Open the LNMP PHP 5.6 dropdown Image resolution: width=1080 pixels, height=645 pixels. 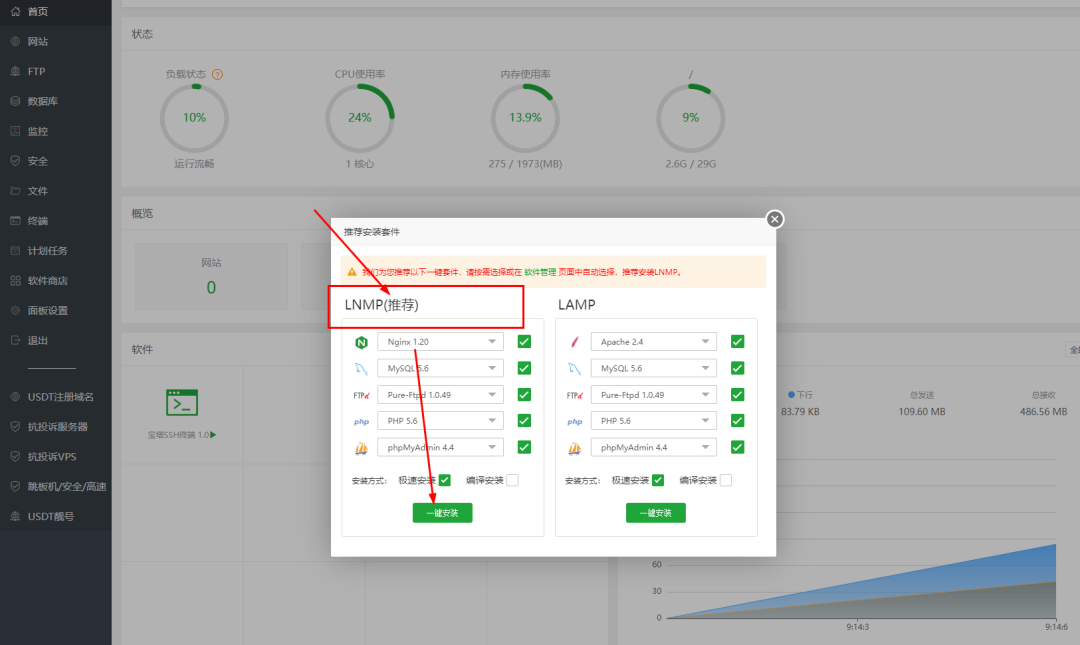pyautogui.click(x=440, y=420)
